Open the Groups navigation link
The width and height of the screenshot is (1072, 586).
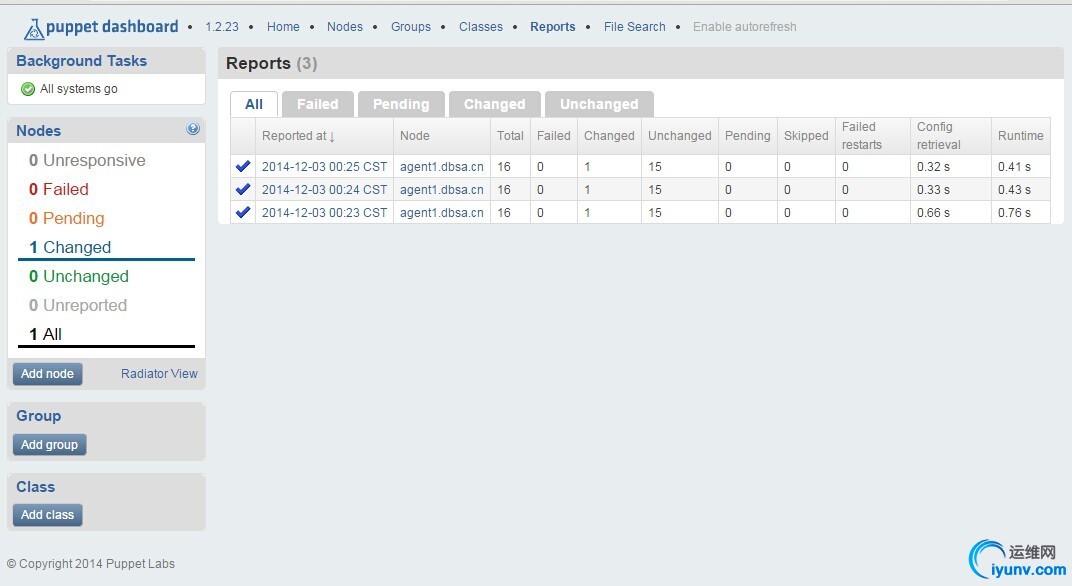(x=411, y=27)
